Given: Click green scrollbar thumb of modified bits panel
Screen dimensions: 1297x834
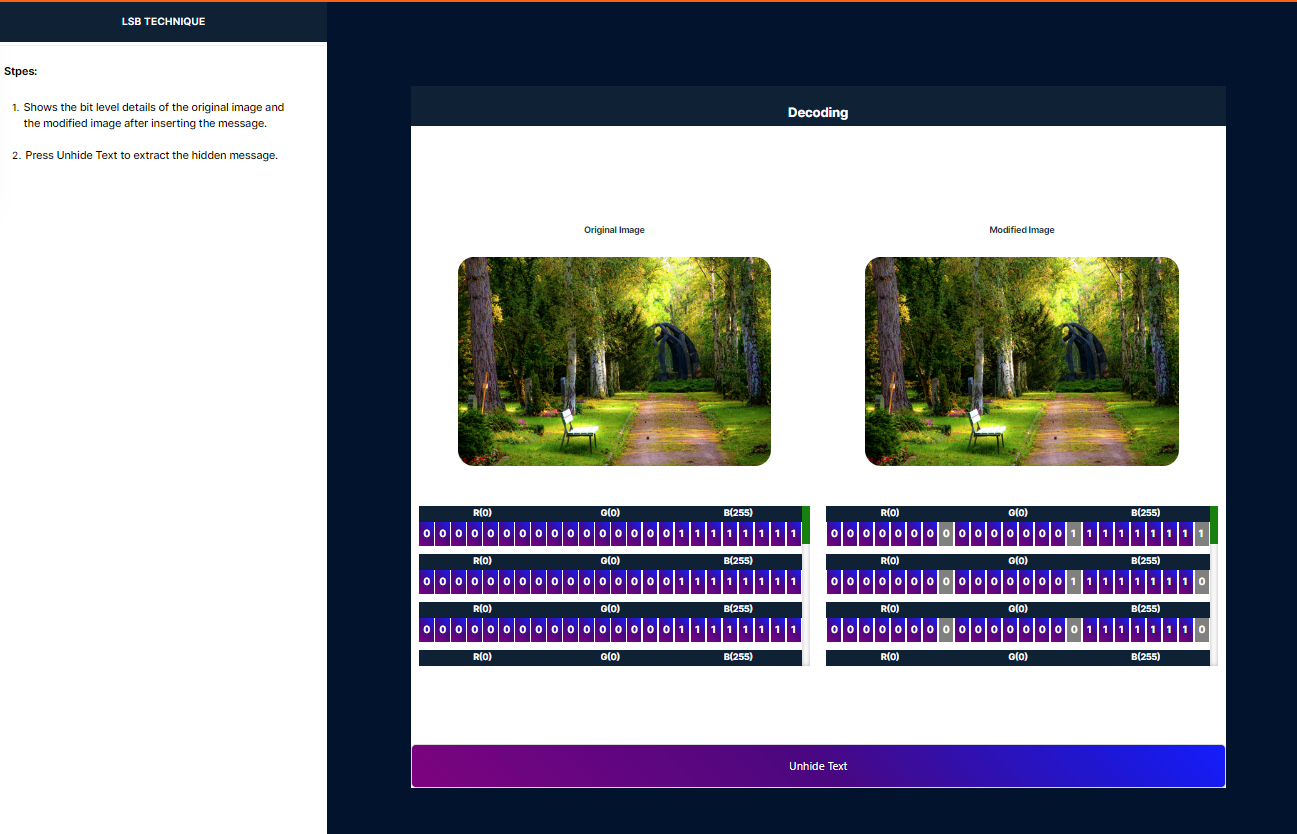Looking at the screenshot, I should [1214, 525].
